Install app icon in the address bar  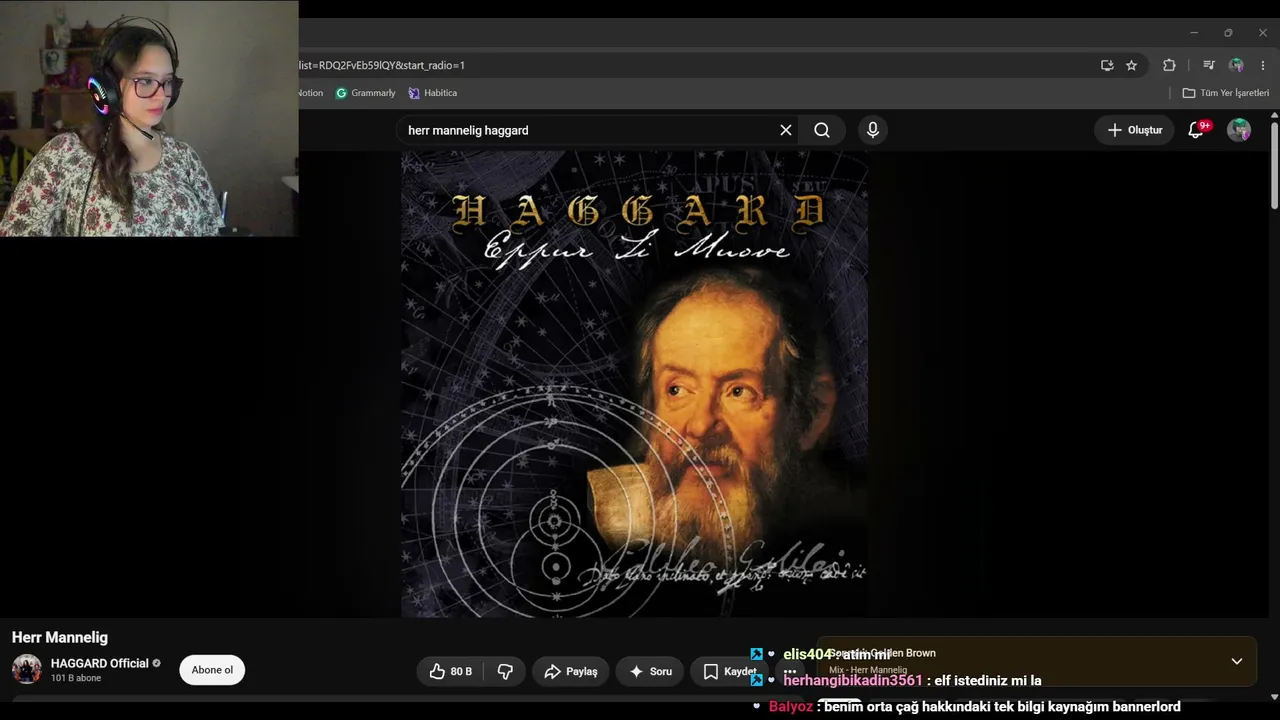point(1107,65)
